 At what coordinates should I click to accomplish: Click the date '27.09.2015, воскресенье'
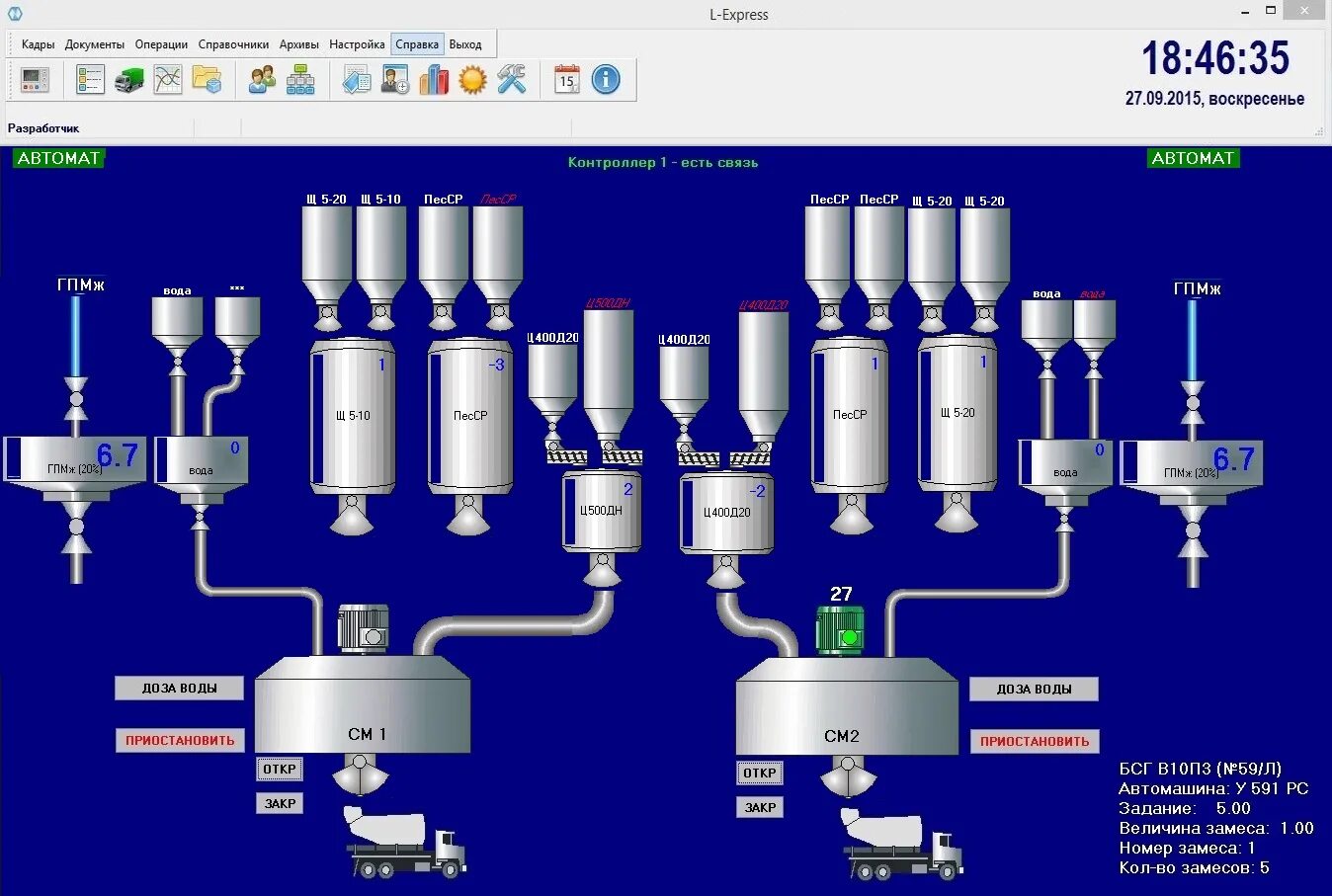(x=1214, y=99)
